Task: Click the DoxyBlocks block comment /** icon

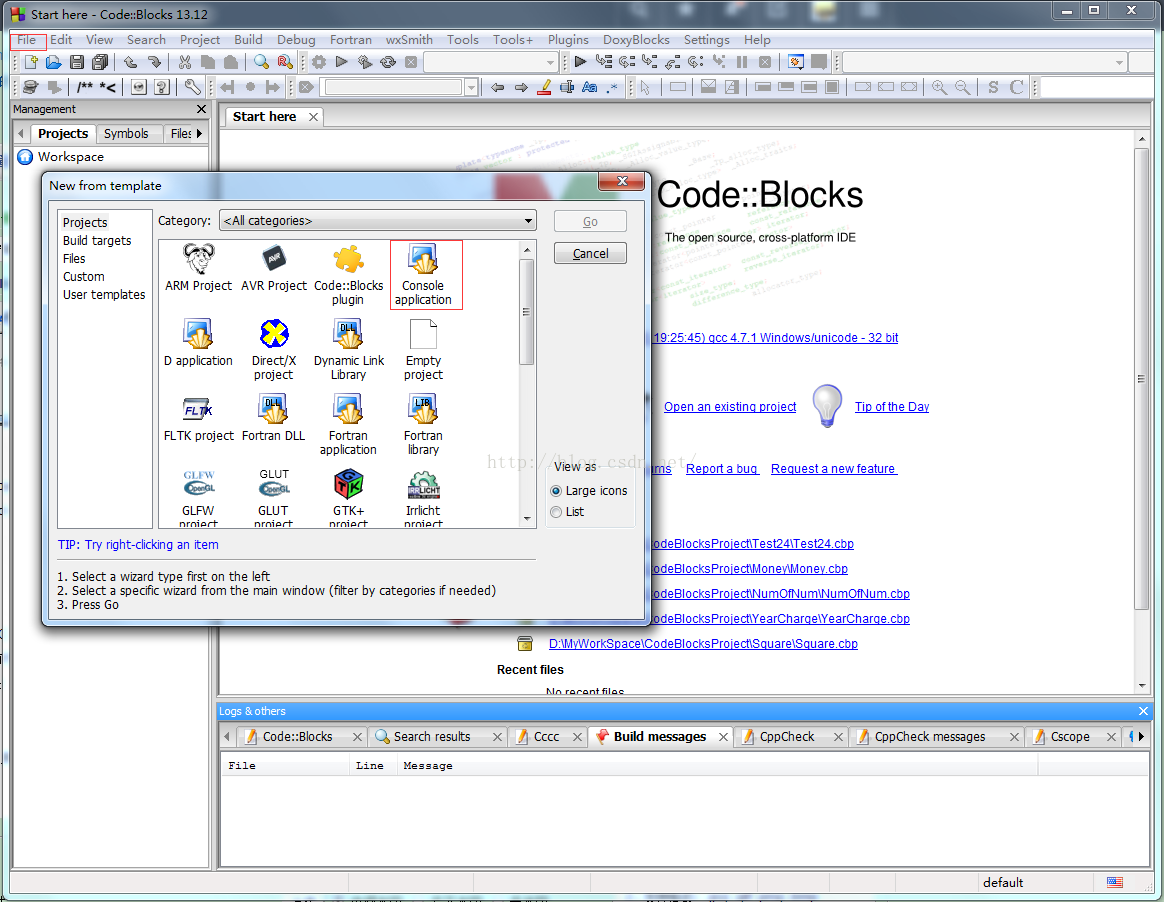Action: coord(85,88)
